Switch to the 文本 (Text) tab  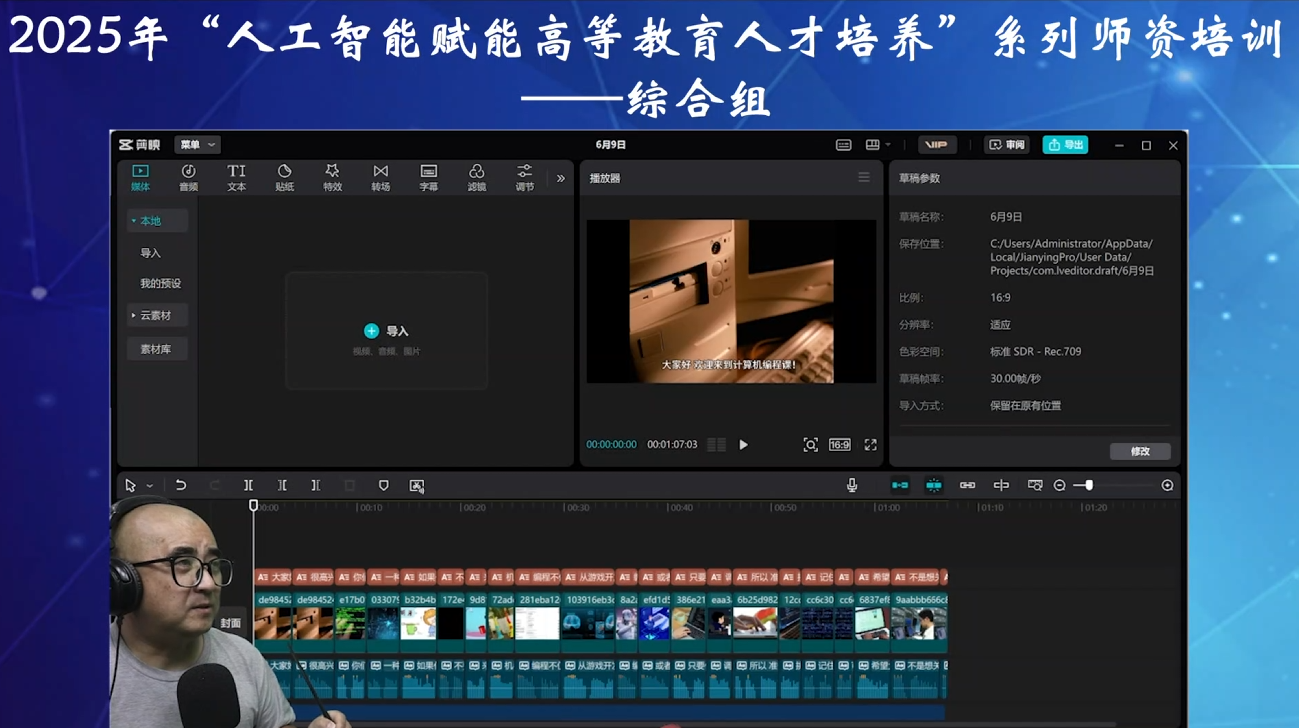click(x=236, y=176)
